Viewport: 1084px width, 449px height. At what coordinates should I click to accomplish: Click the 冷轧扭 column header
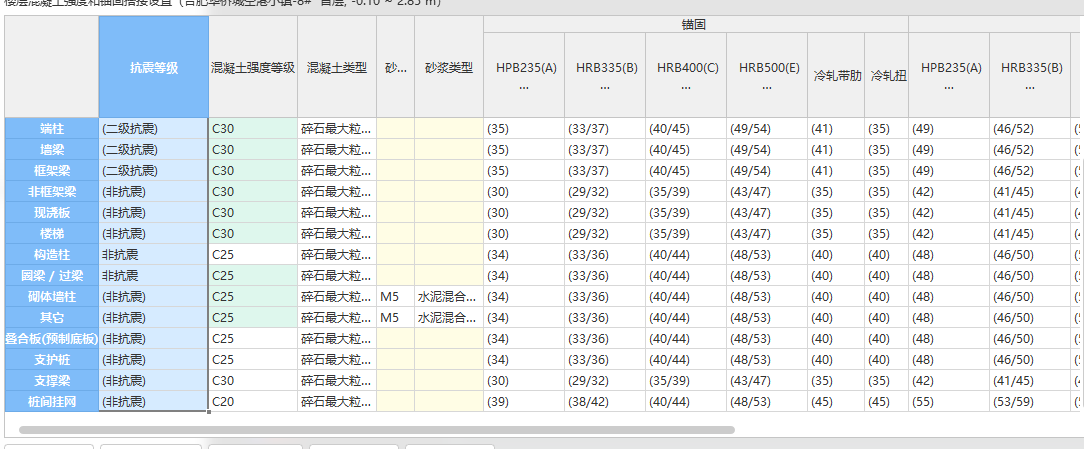tap(886, 75)
